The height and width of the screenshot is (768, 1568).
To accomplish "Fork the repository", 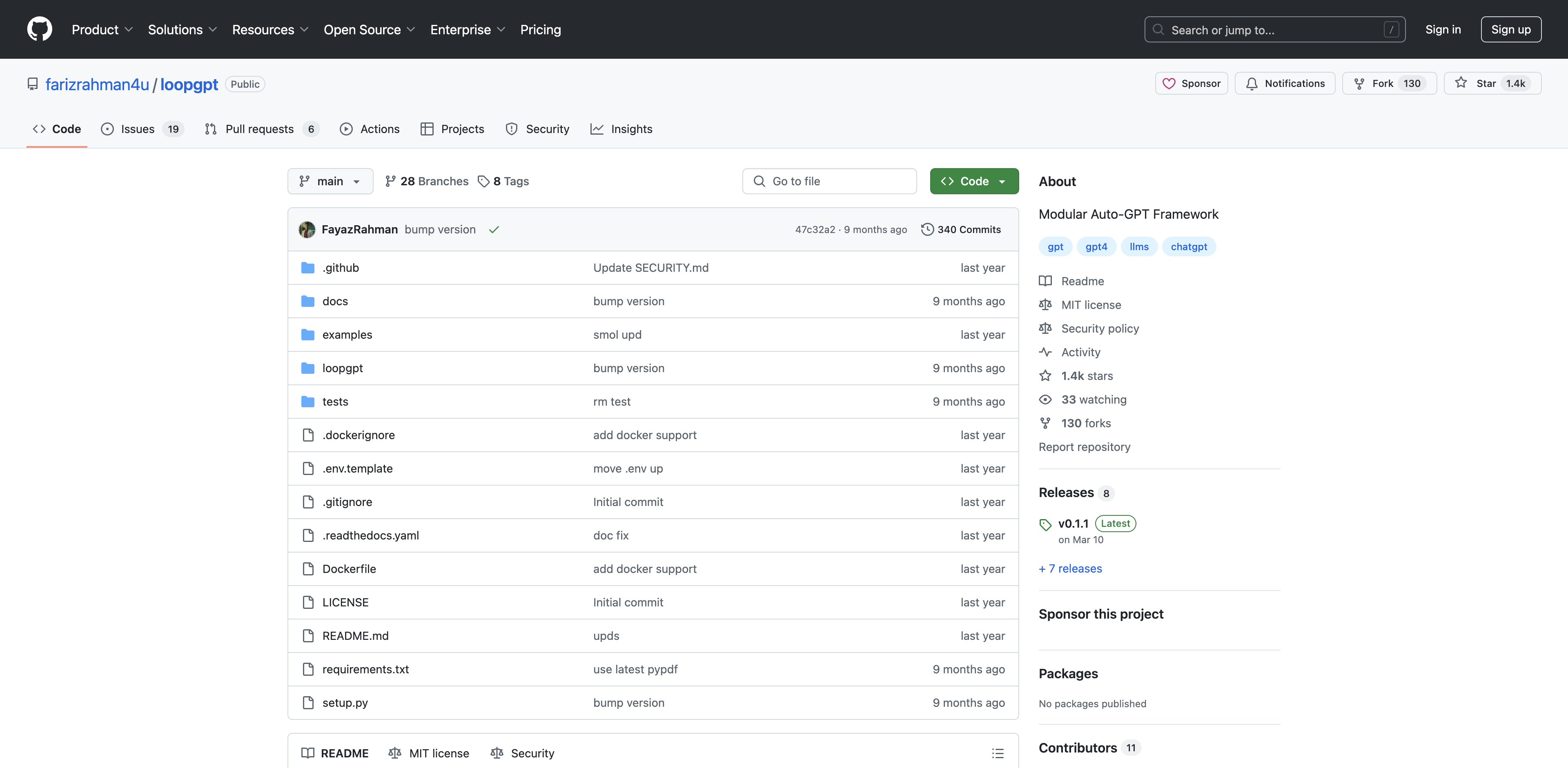I will [x=1389, y=83].
